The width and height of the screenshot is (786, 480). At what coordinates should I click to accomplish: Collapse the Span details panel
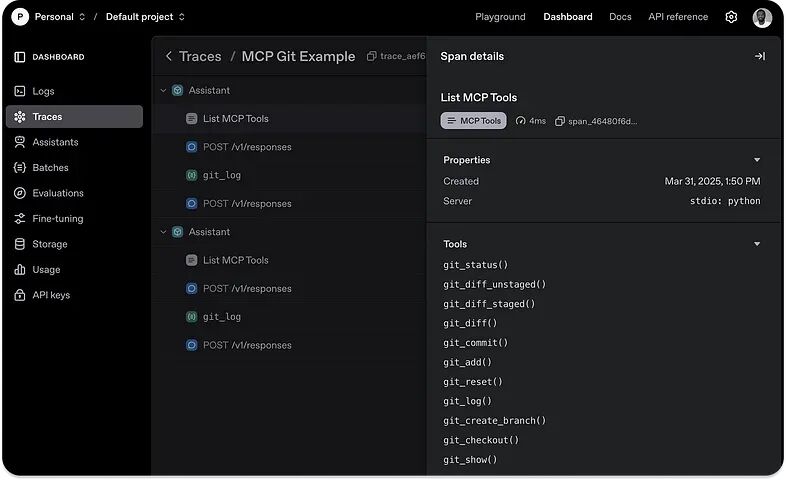point(759,56)
